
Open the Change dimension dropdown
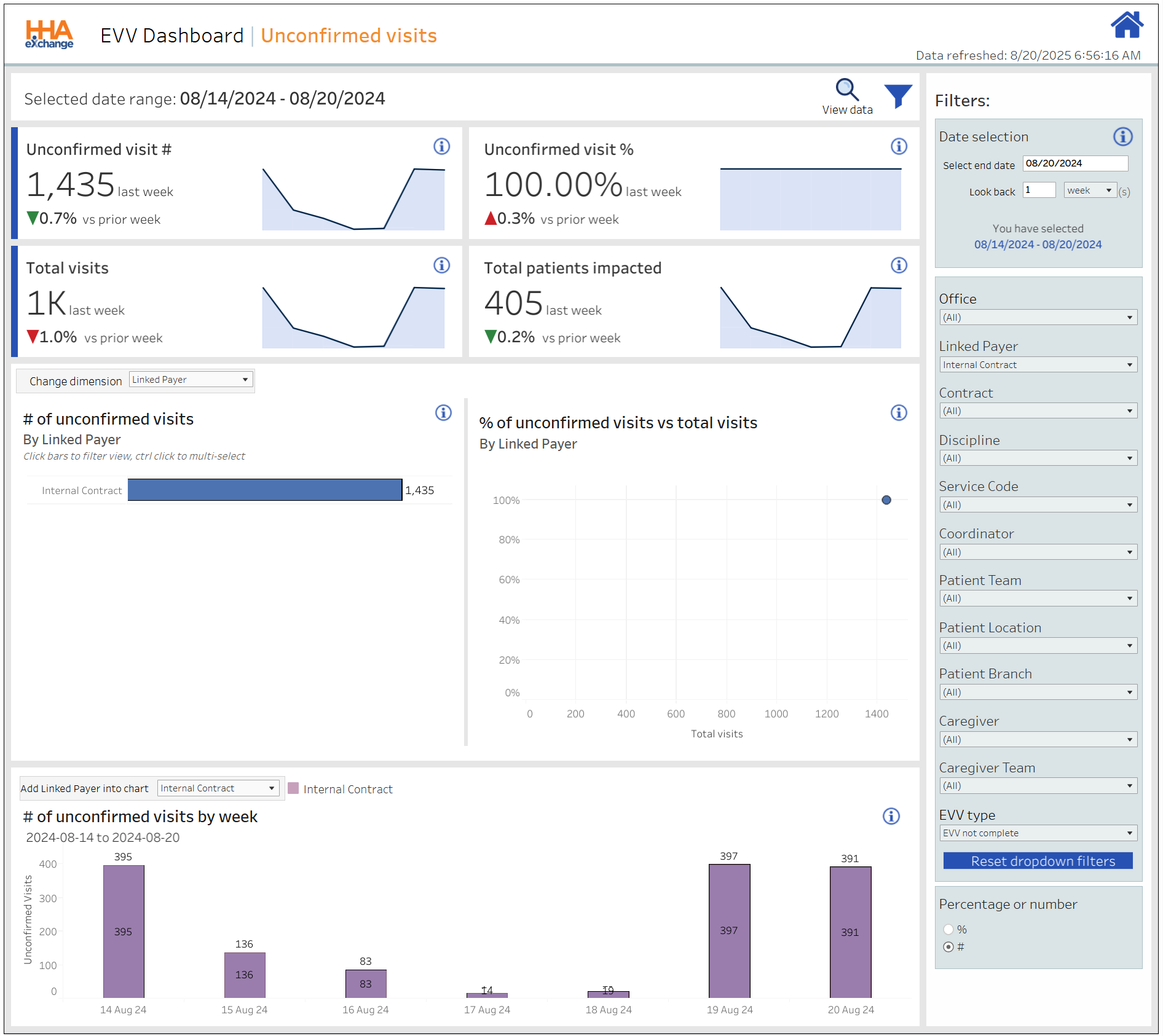[191, 380]
